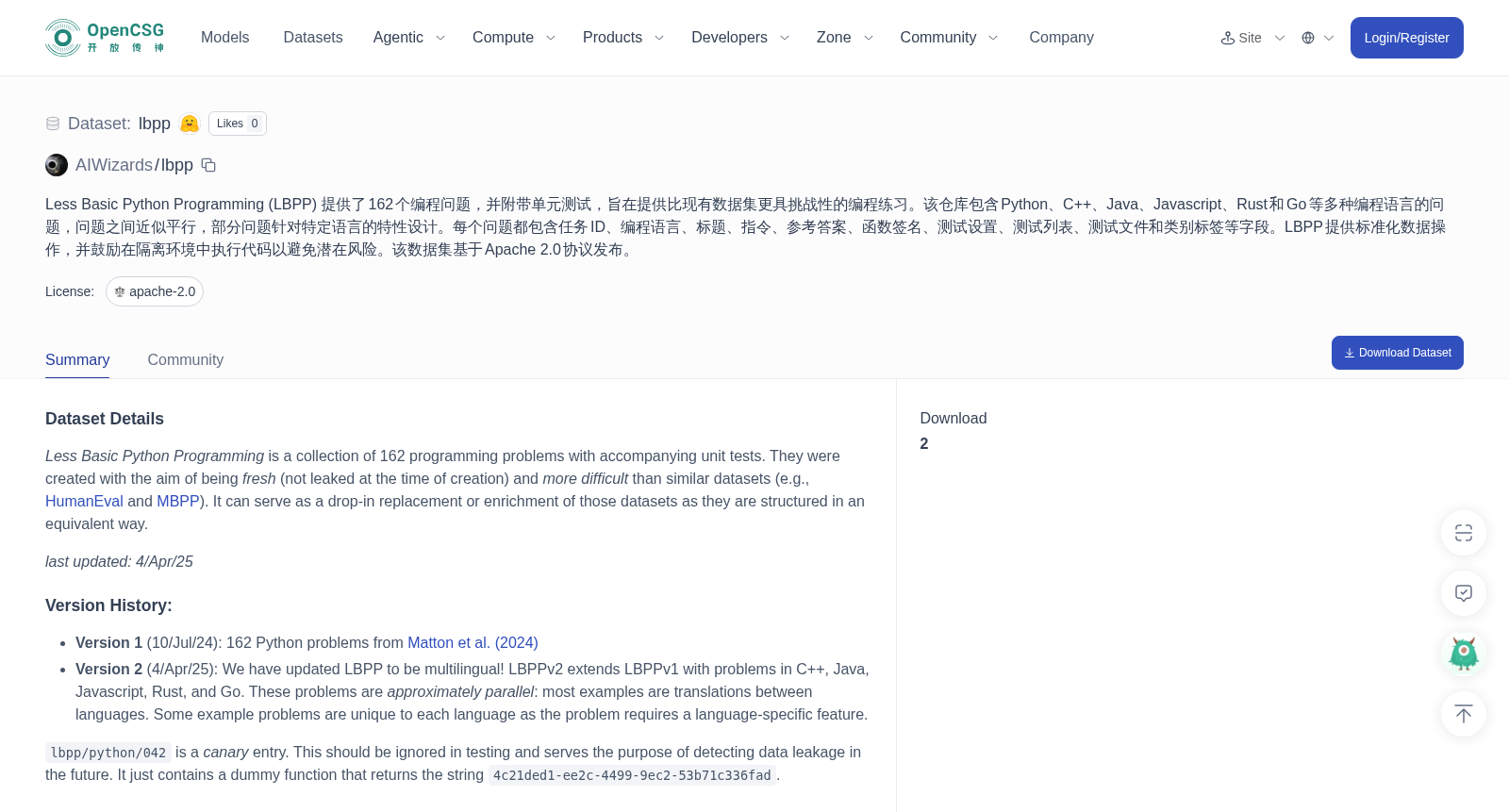Click the Likes 0 button
Screen dimensions: 1509x812
click(x=238, y=124)
